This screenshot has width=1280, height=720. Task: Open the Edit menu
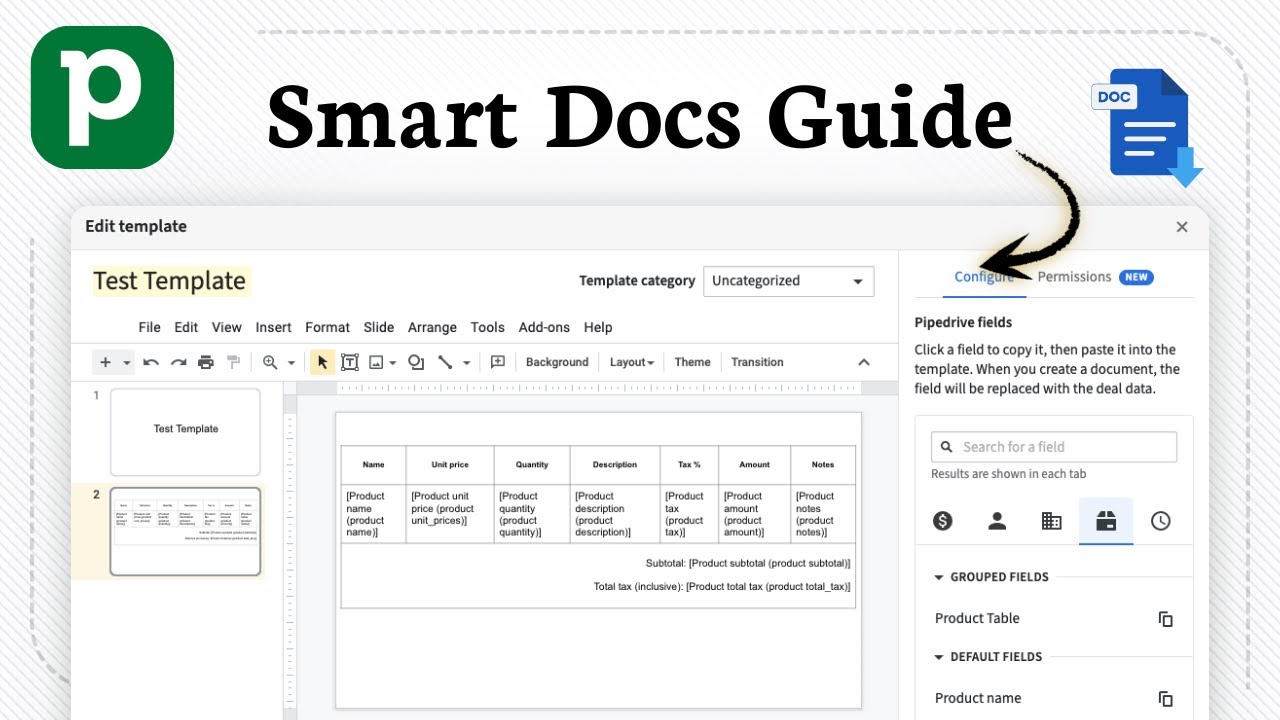pos(186,327)
